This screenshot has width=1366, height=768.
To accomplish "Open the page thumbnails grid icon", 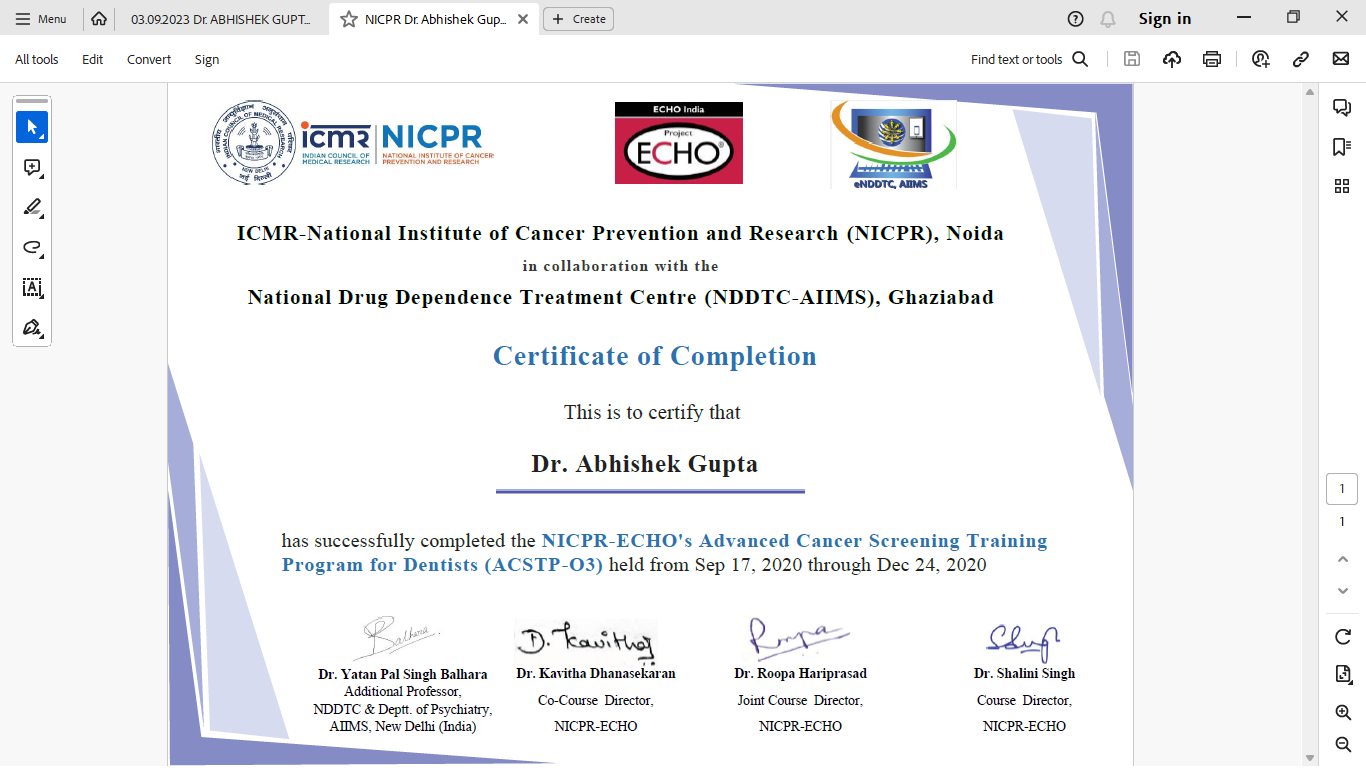I will 1342,186.
